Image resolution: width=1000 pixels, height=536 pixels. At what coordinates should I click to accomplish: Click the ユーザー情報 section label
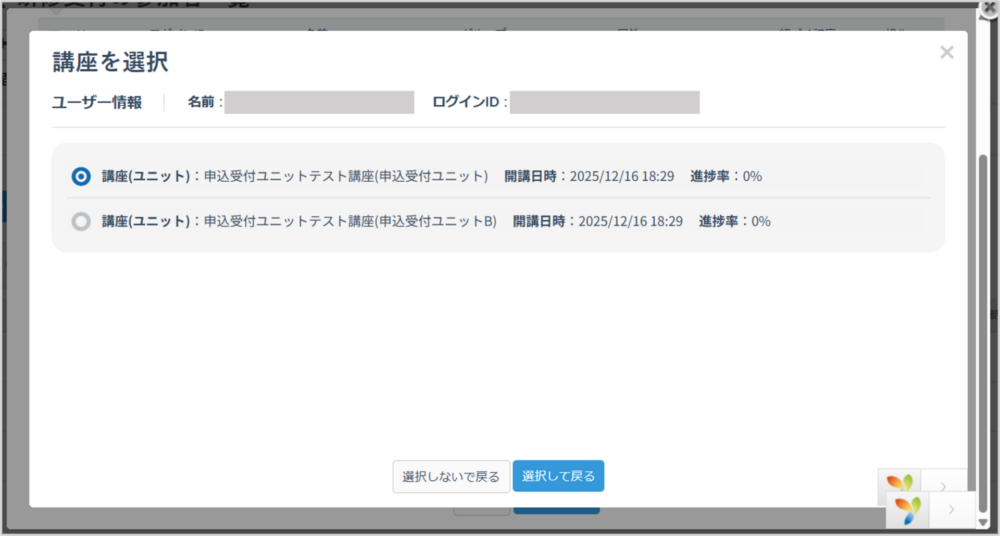97,102
